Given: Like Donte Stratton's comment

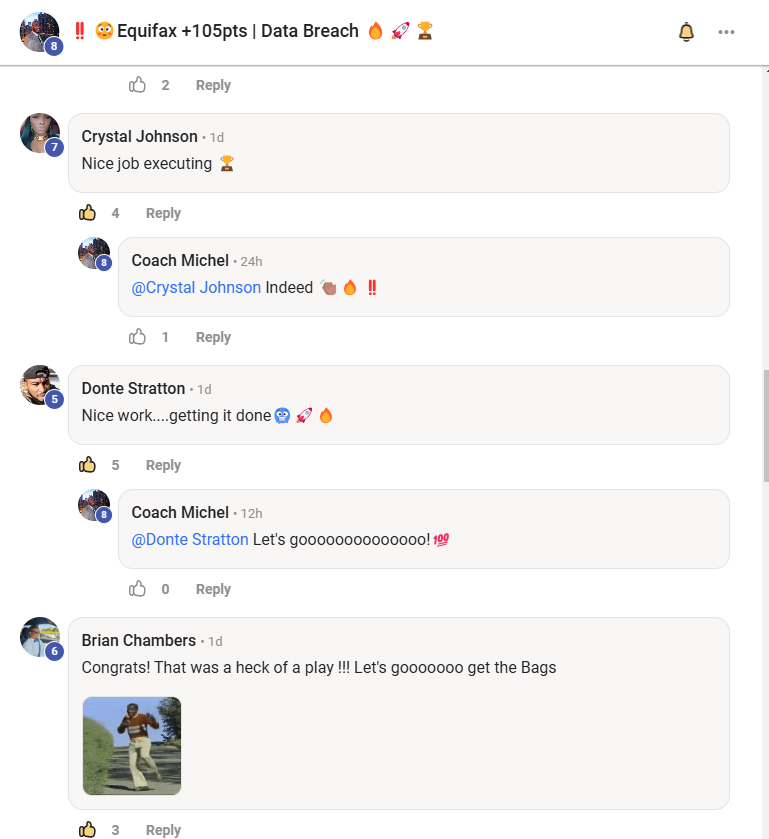Looking at the screenshot, I should click(88, 465).
